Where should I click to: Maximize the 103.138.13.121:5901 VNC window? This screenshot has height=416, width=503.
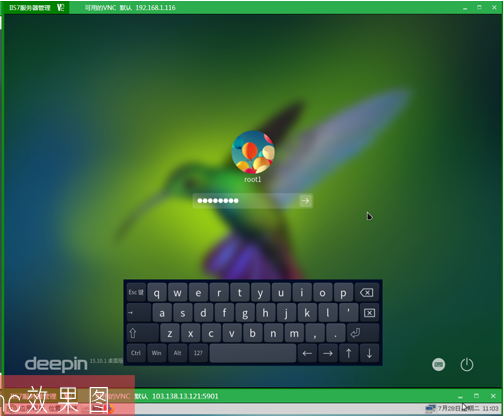pos(476,396)
